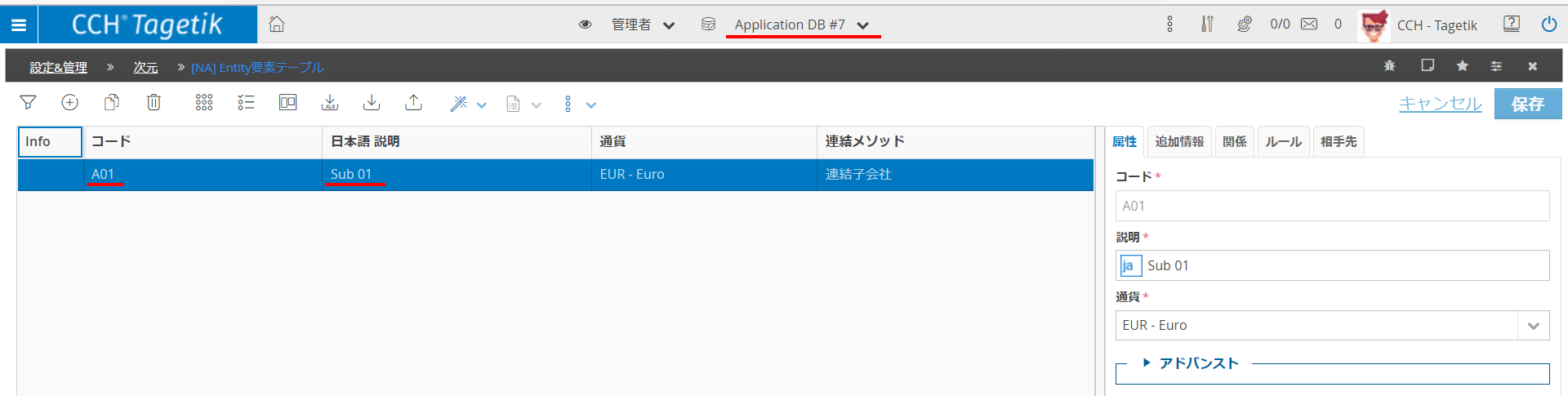Click the 保存 save button

tap(1527, 105)
